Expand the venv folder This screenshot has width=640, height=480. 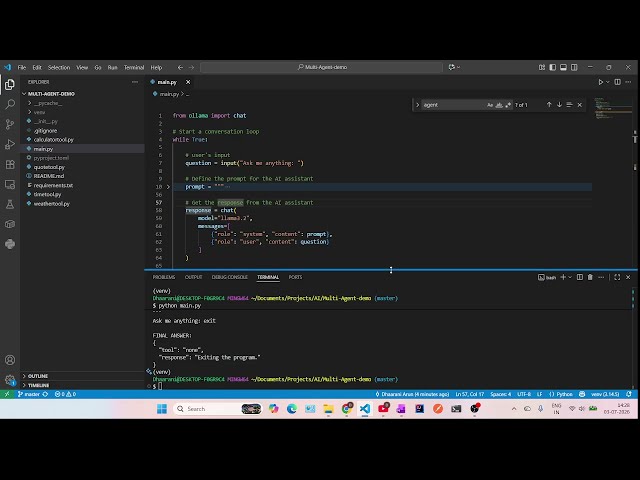coord(30,112)
